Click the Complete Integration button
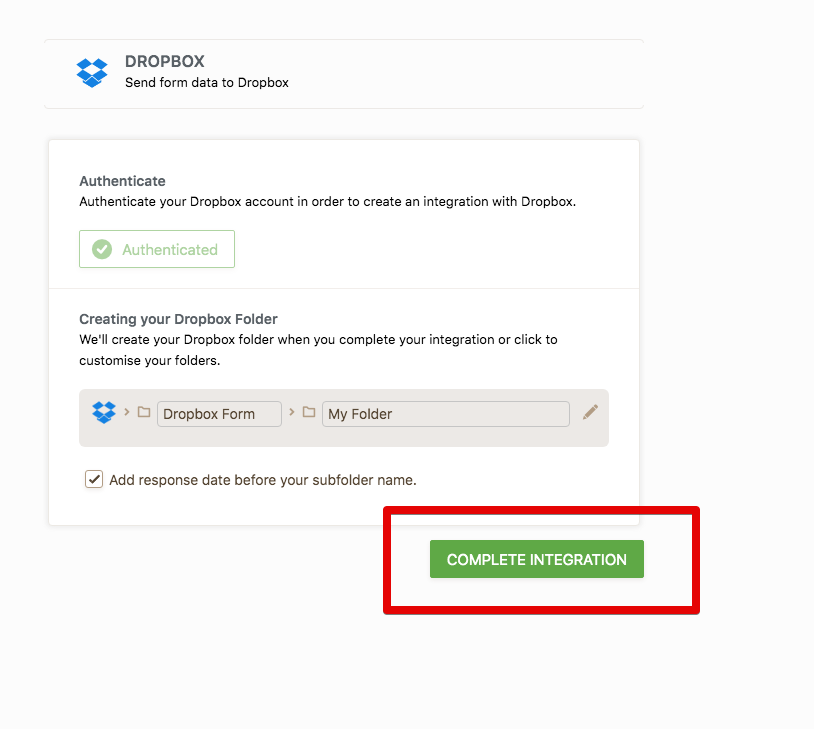The image size is (814, 729). (x=537, y=559)
